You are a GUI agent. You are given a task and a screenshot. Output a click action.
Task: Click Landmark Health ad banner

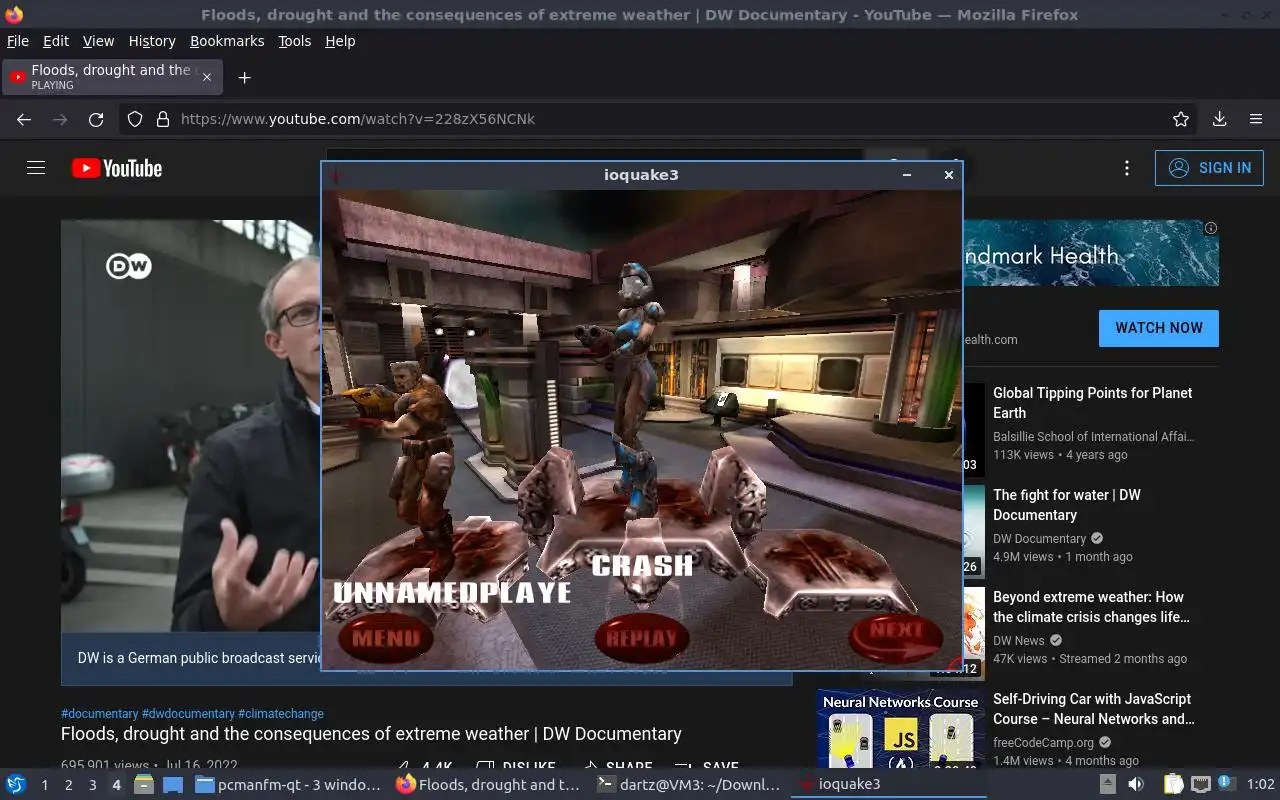(1090, 253)
